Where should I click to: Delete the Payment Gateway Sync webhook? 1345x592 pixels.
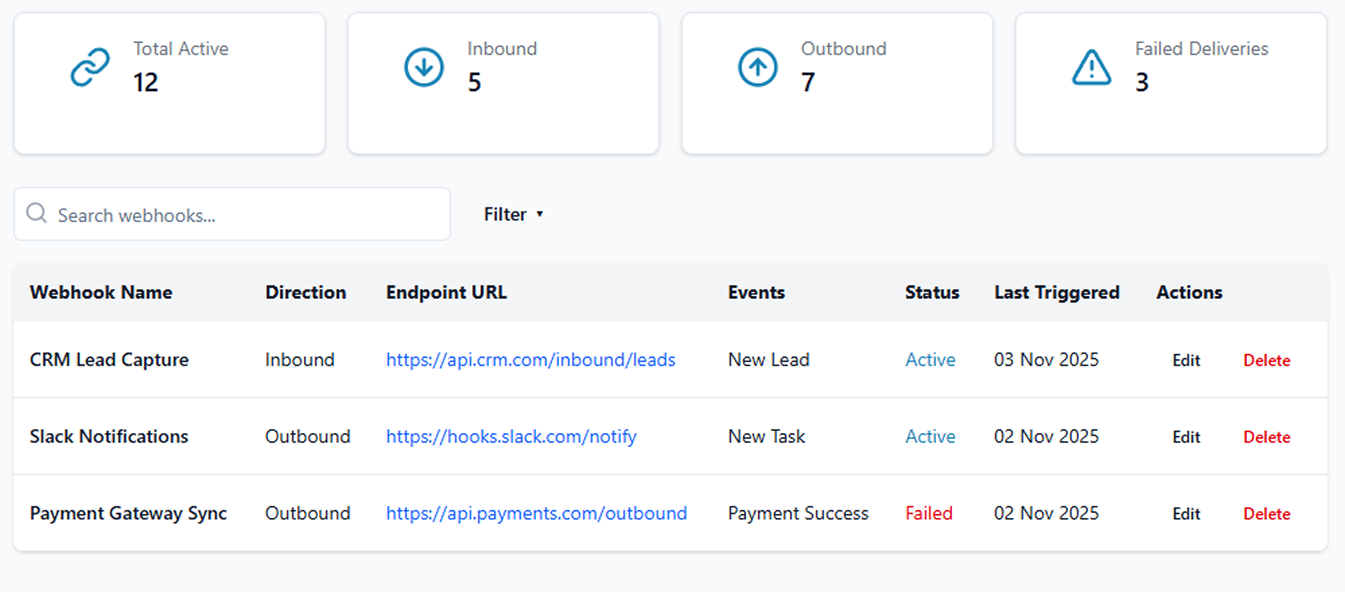click(1266, 514)
